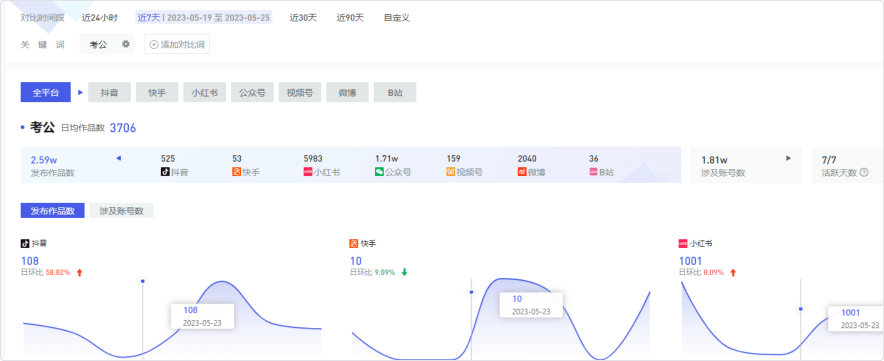Switch chart to 涉及账号数 view
884x361 pixels.
121,211
